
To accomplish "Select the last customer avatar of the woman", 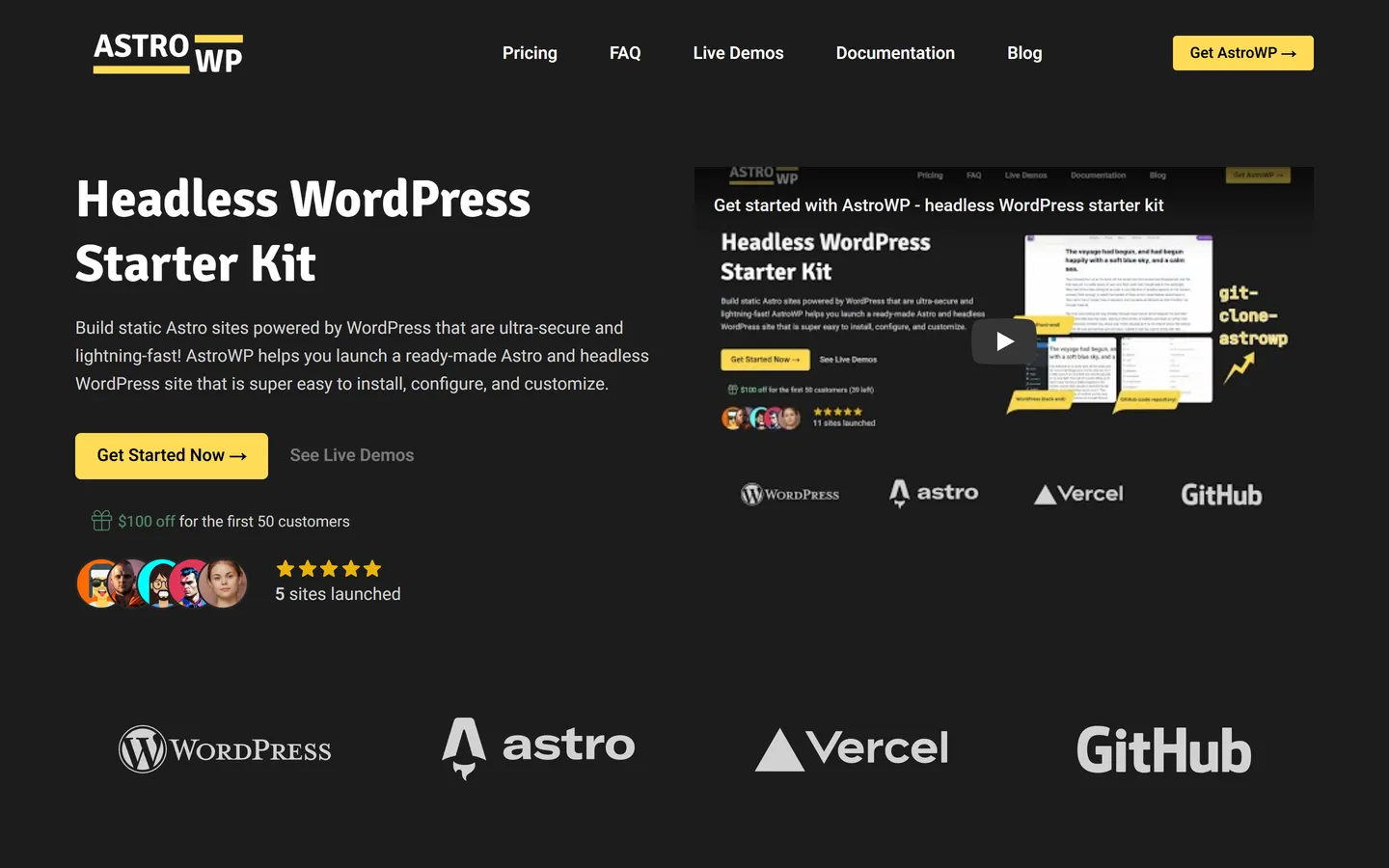I will pyautogui.click(x=225, y=583).
